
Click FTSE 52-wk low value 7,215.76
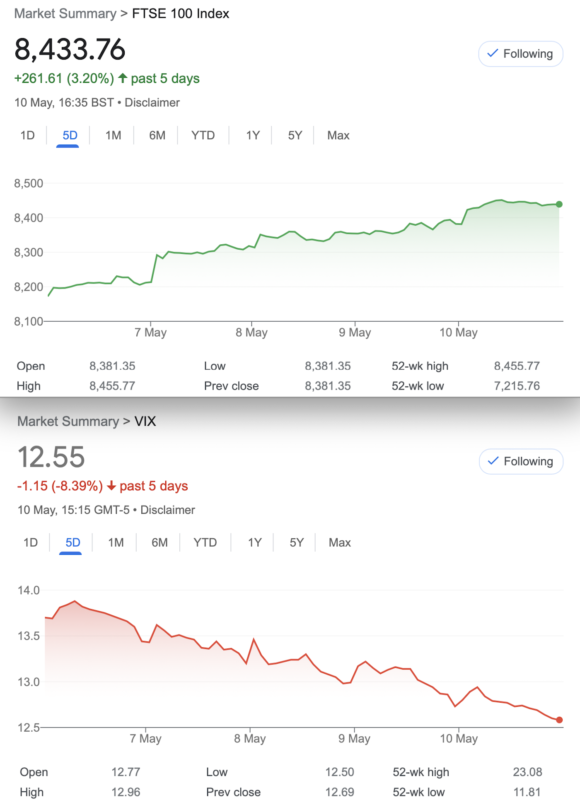[x=517, y=386]
